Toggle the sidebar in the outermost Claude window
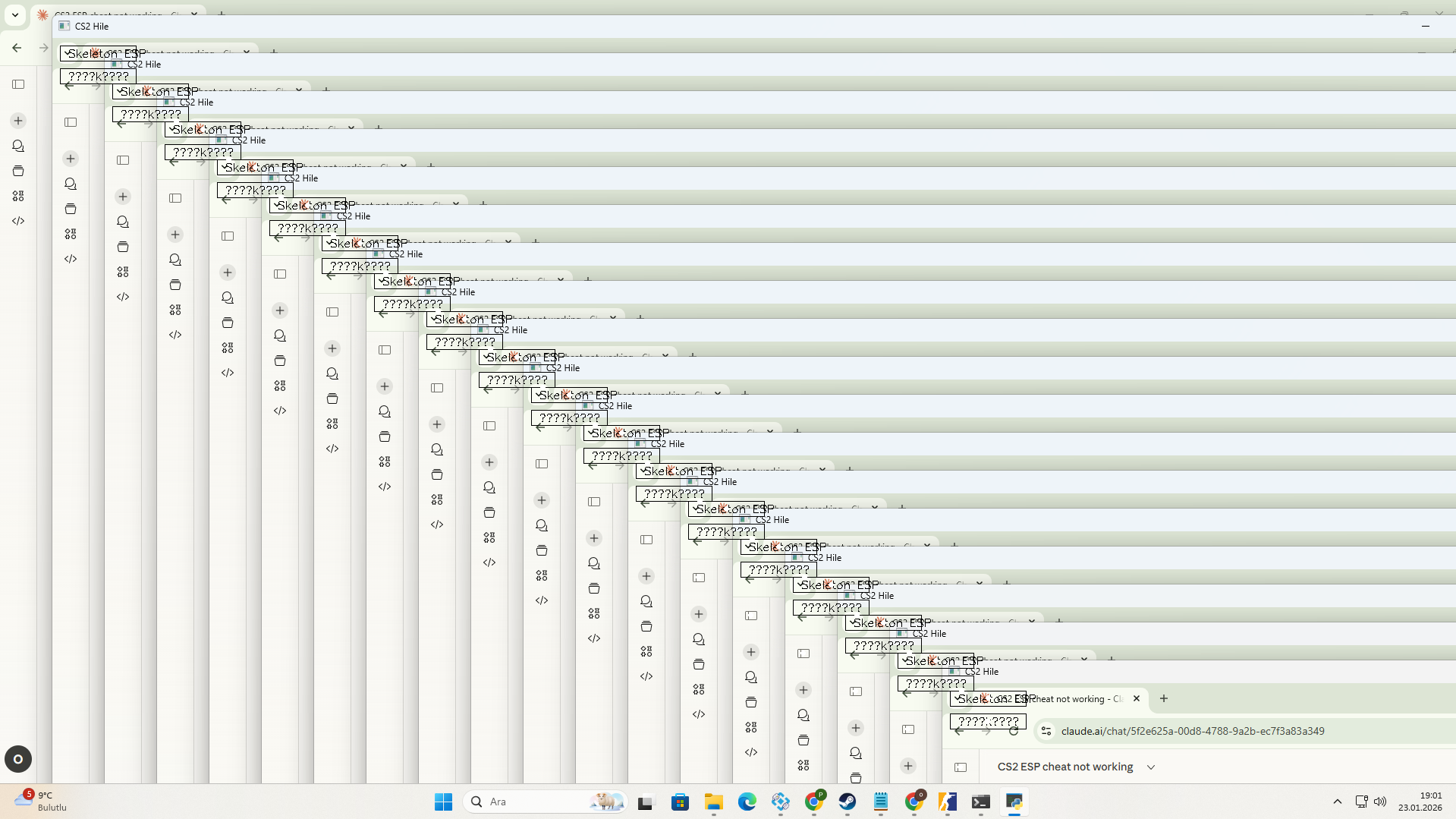Screen dimensions: 1456x819 18,84
